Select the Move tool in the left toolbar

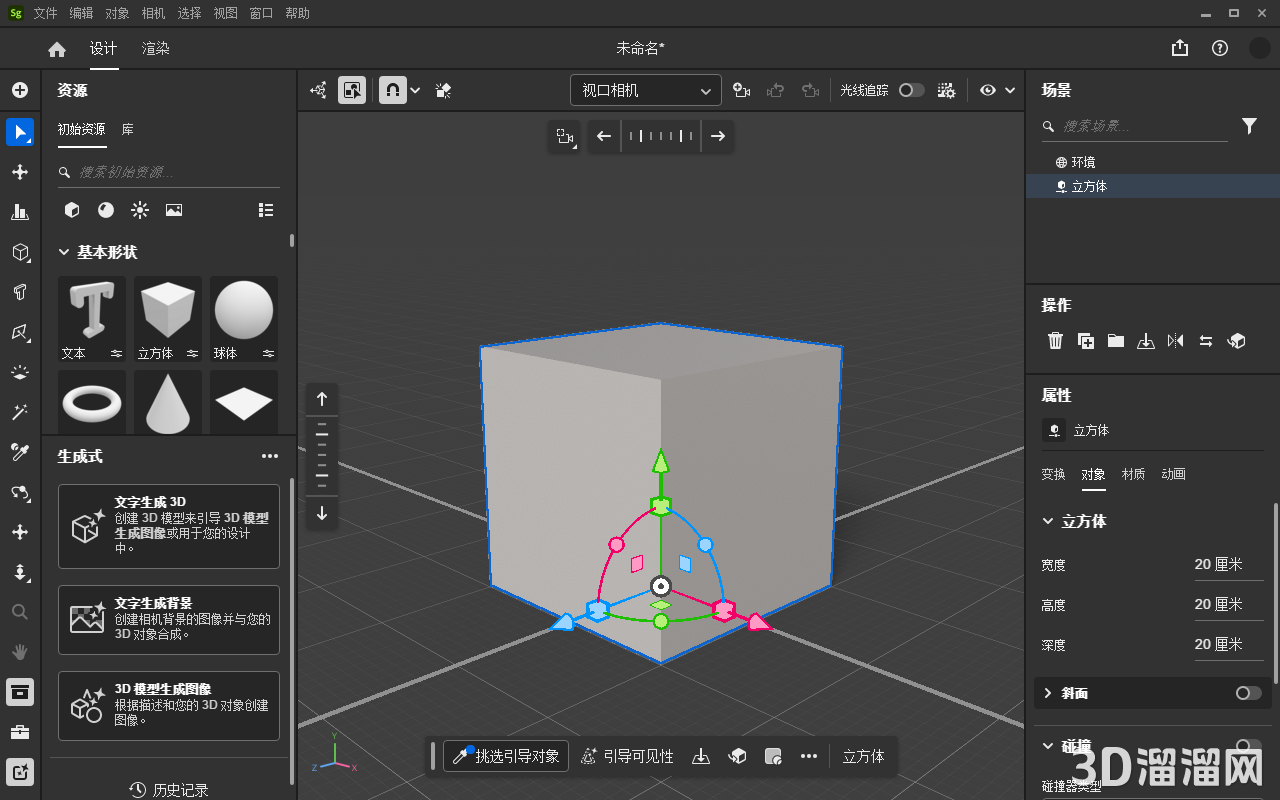(20, 172)
